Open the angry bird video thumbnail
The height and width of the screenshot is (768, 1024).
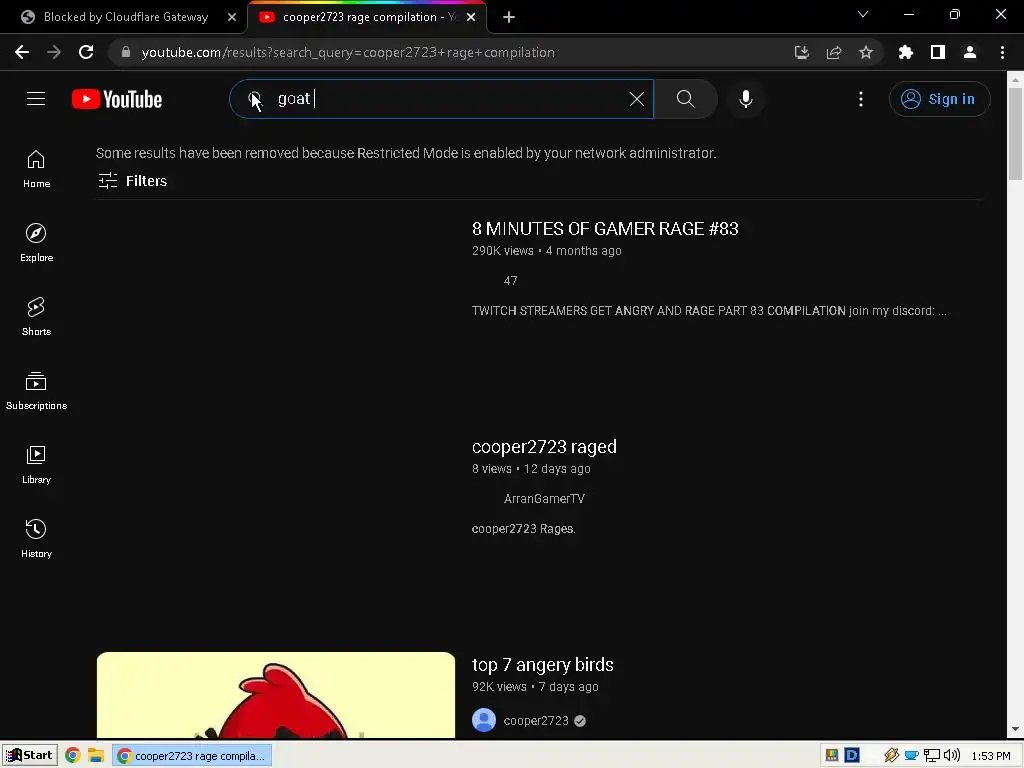(276, 695)
